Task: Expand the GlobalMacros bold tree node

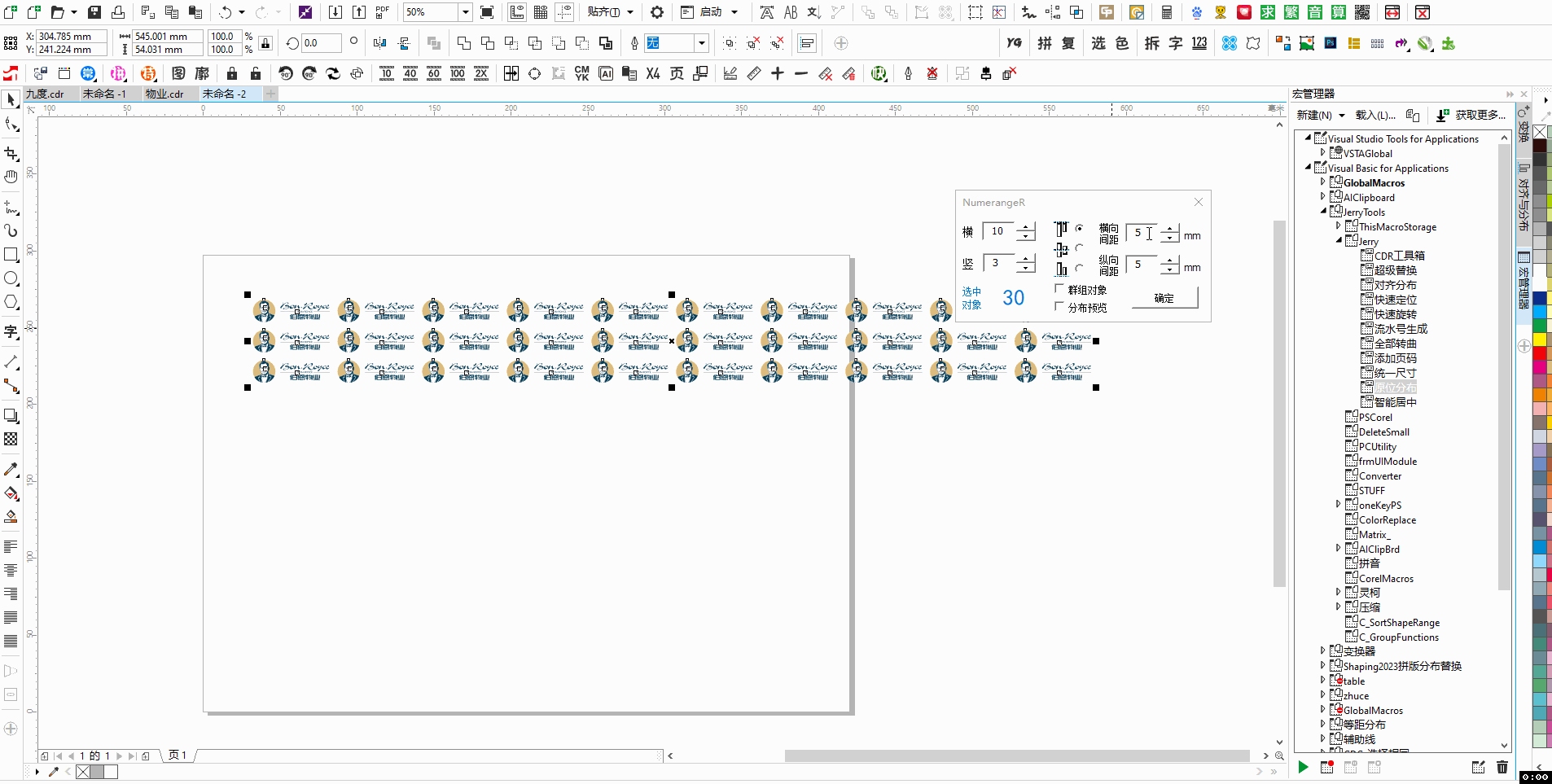Action: click(1322, 182)
